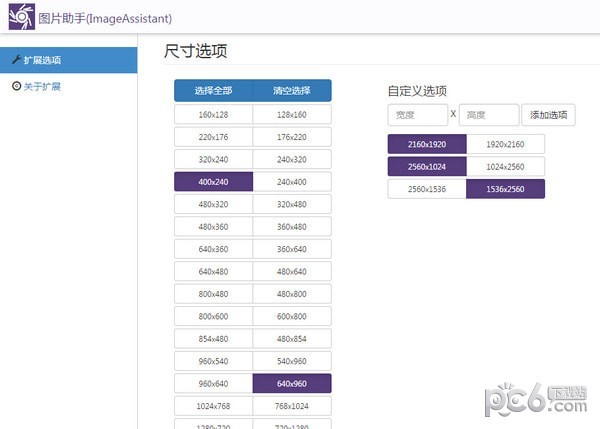
Task: Deselect the custom 2160x1920 option
Action: [x=427, y=144]
